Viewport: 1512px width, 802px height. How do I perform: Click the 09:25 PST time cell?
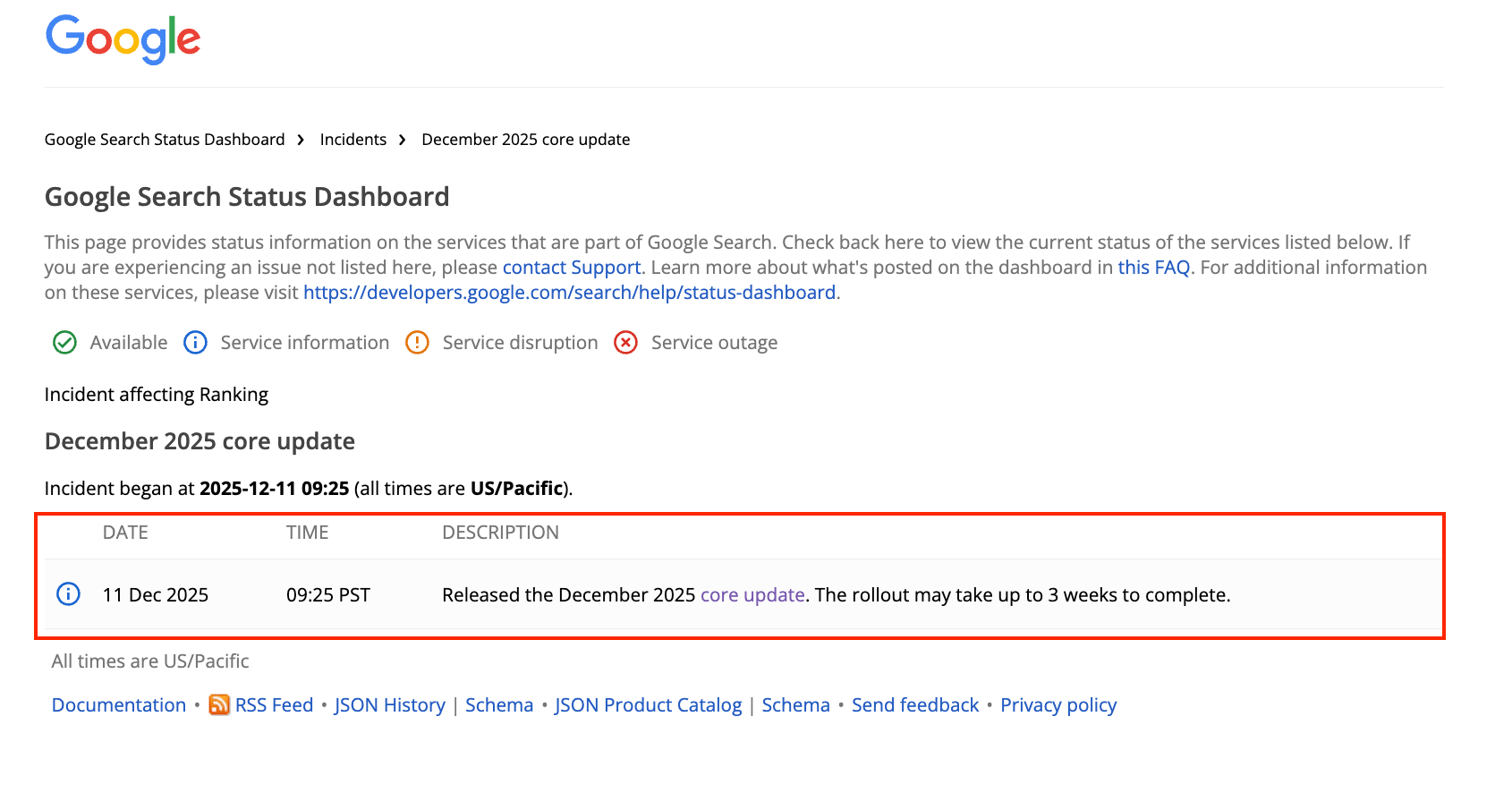[x=328, y=595]
